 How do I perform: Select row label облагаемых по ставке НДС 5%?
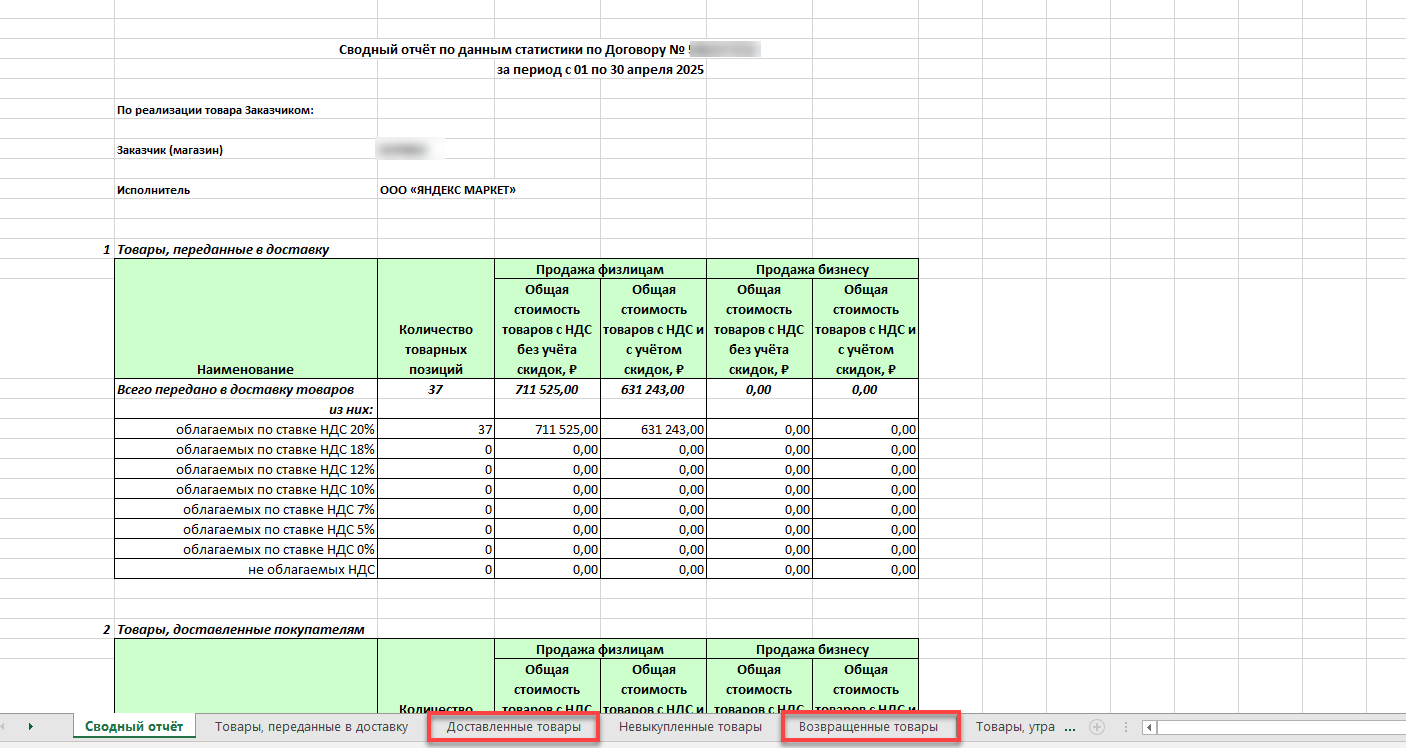[x=246, y=529]
